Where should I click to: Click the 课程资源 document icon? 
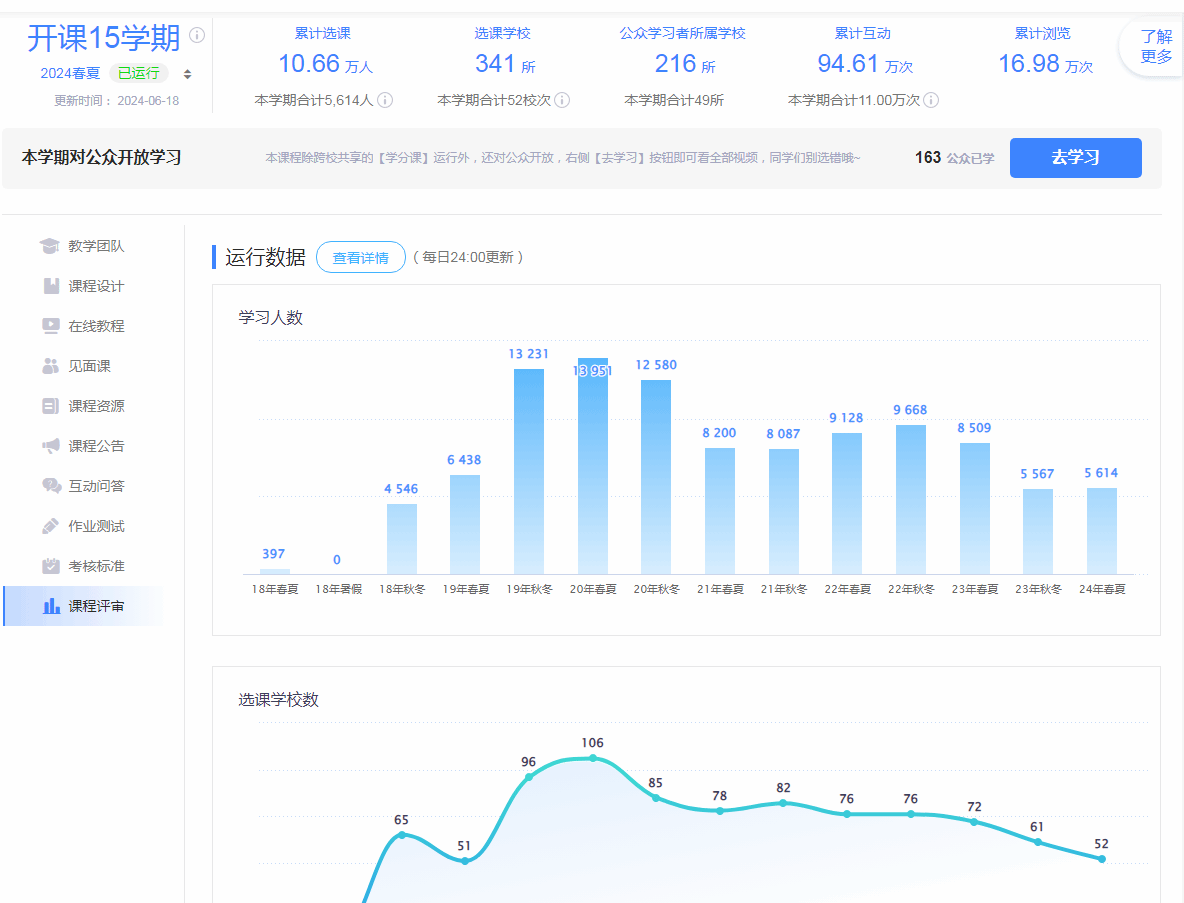point(51,406)
